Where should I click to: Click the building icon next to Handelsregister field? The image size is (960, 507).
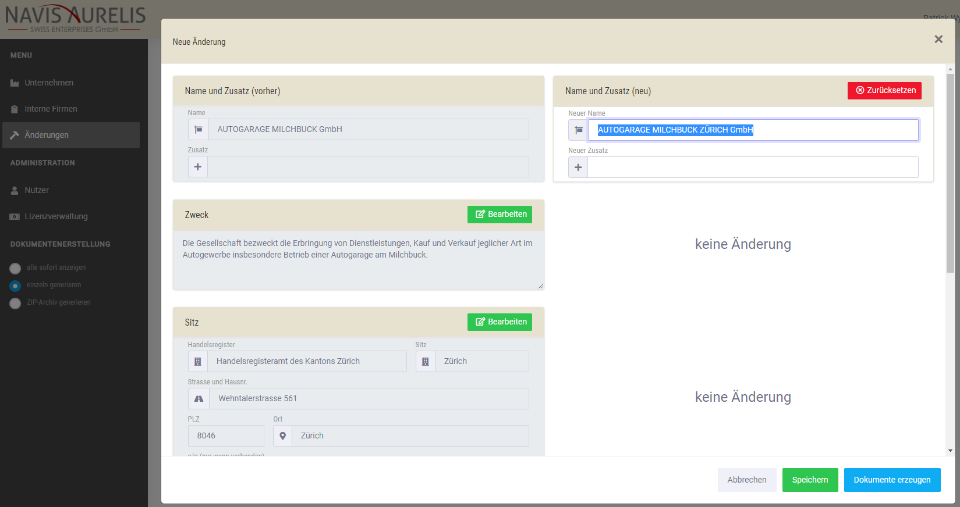click(198, 361)
